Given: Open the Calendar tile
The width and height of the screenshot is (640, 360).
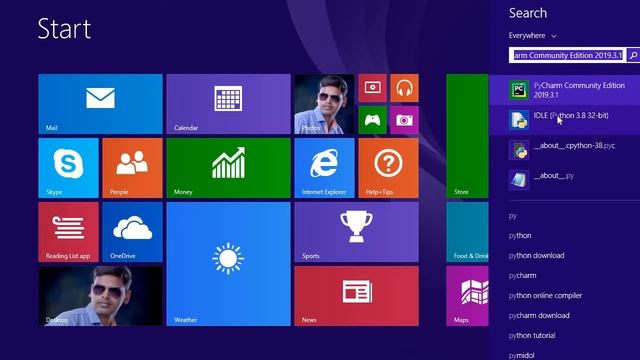Looking at the screenshot, I should pyautogui.click(x=229, y=104).
